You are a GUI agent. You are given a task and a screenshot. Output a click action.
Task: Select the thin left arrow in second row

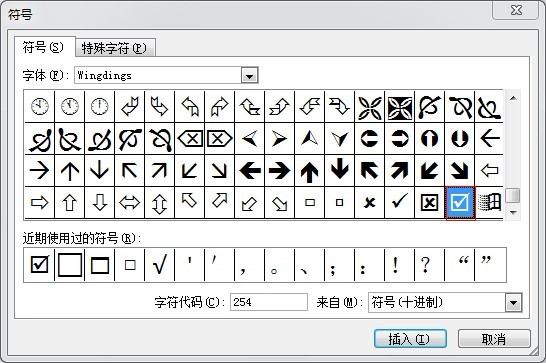(490, 138)
